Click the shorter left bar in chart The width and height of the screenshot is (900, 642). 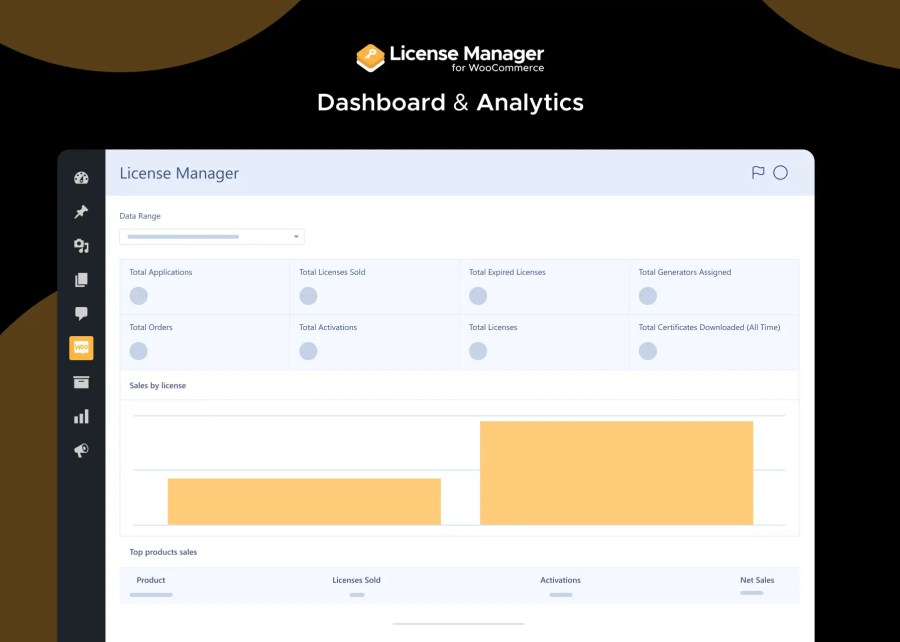304,501
